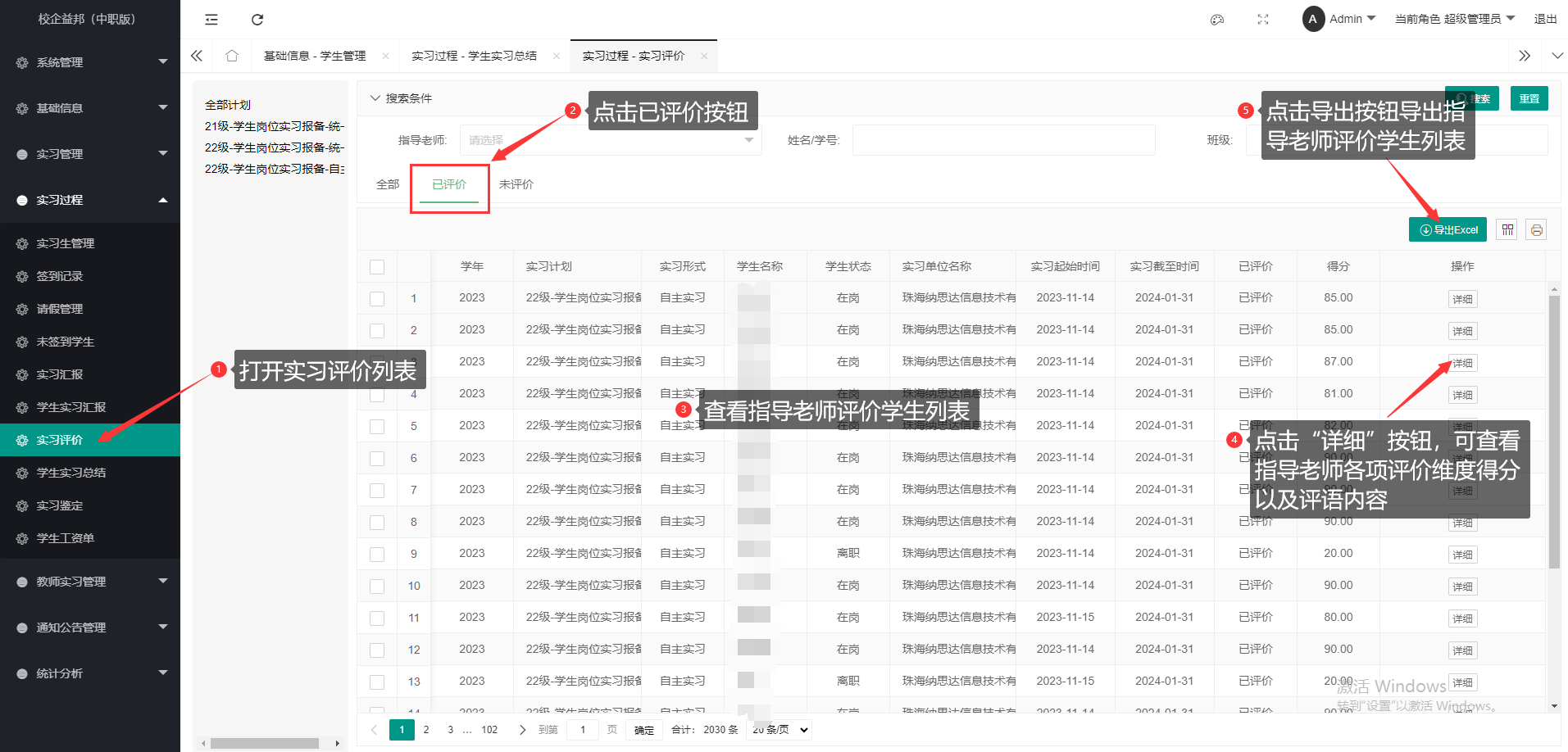Switch to the 未评价 tab
Image resolution: width=1568 pixels, height=752 pixels.
(x=516, y=185)
